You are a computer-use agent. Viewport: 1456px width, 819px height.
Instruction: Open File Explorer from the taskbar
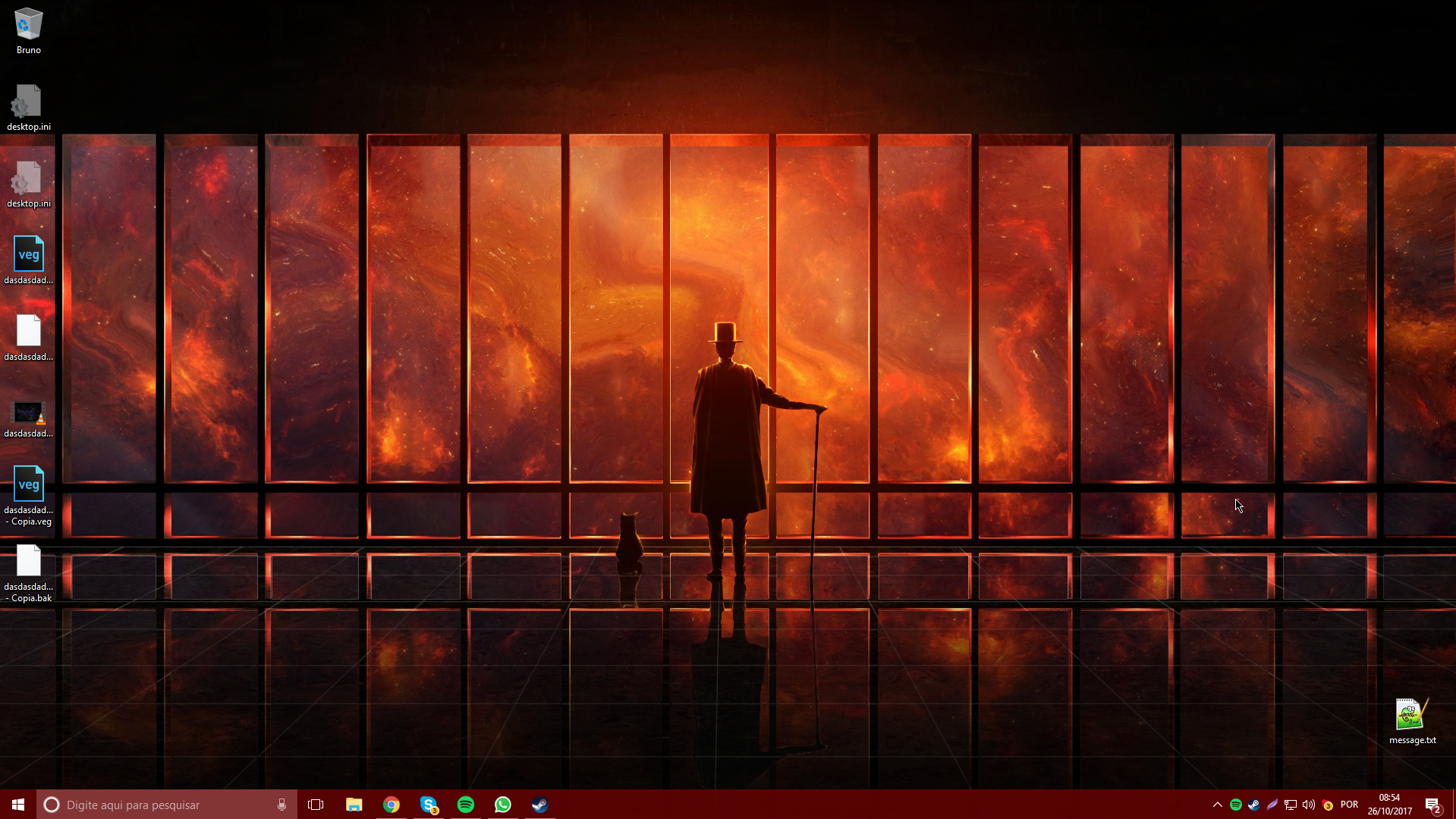click(x=354, y=805)
